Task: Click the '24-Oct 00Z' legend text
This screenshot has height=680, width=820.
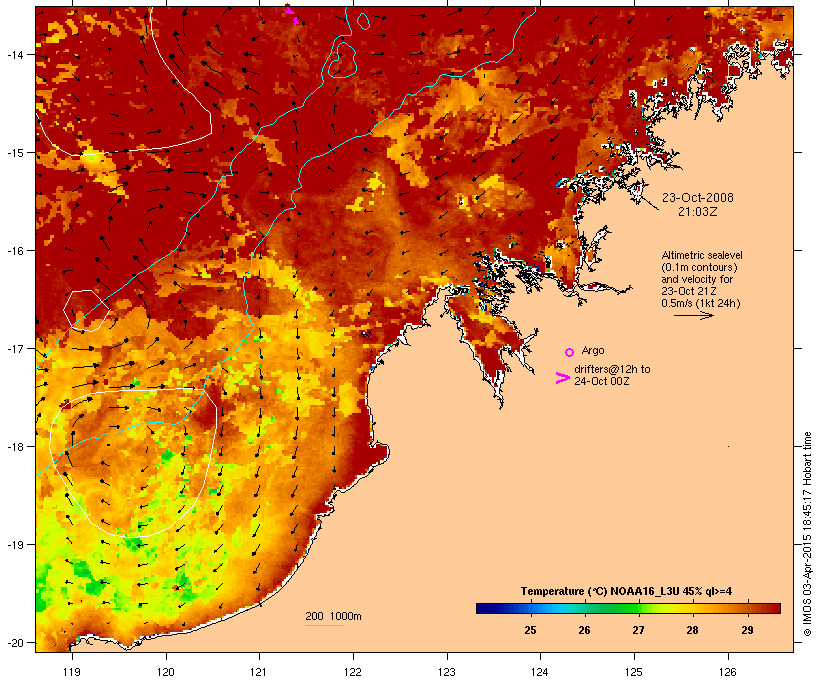Action: click(x=601, y=381)
